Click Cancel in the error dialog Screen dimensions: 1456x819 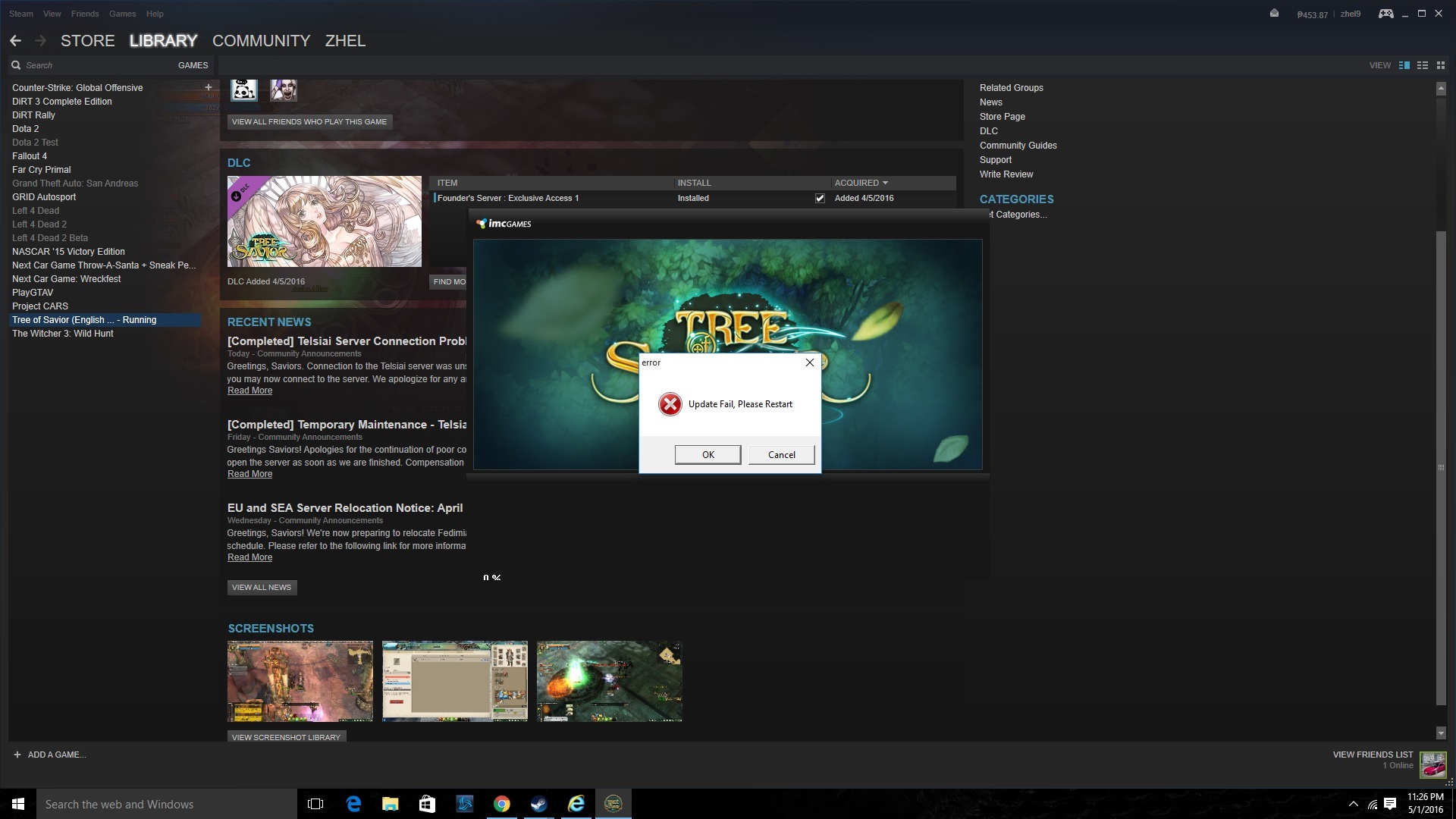tap(781, 454)
